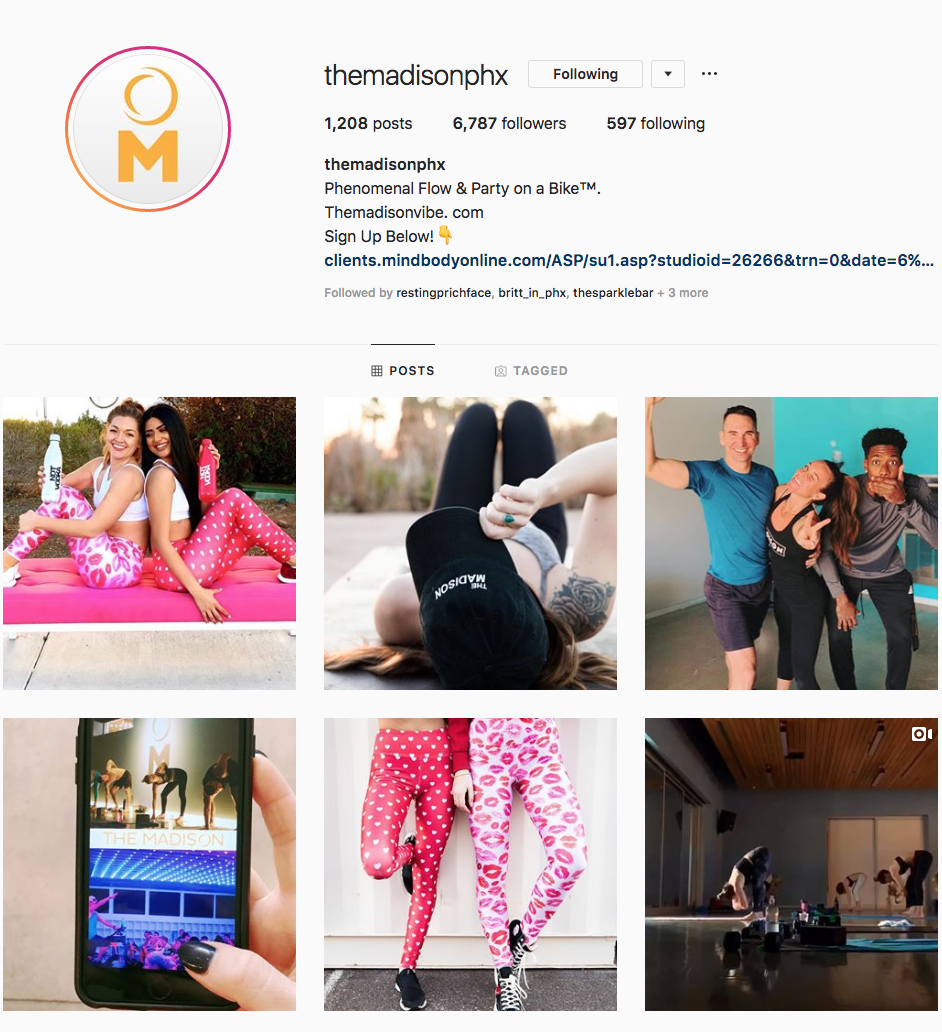The width and height of the screenshot is (942, 1032).
Task: Open the thesparklebar follower profile
Action: coord(613,293)
